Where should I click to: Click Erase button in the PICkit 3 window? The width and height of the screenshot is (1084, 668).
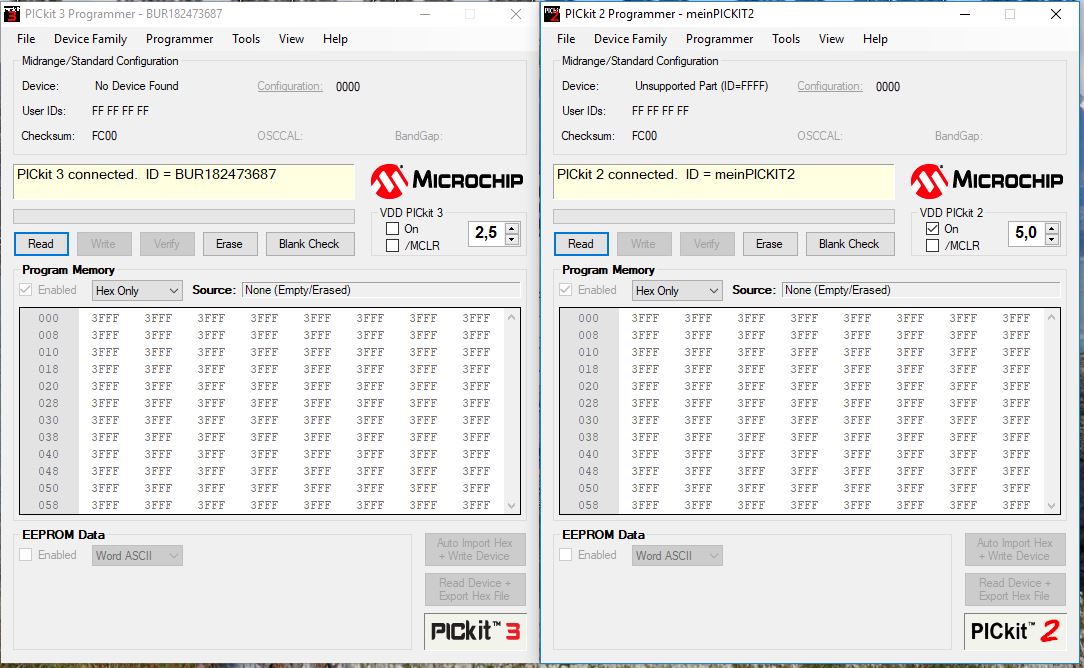coord(229,243)
